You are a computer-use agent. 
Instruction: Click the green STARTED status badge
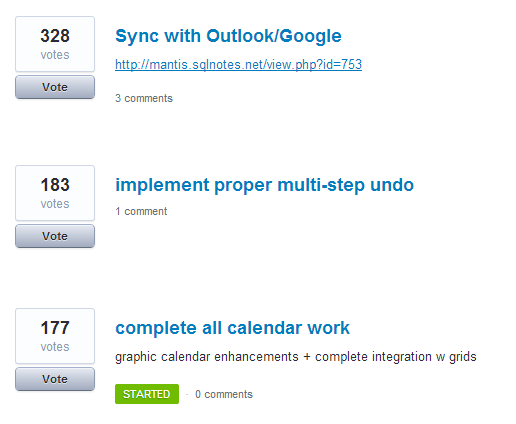[147, 394]
